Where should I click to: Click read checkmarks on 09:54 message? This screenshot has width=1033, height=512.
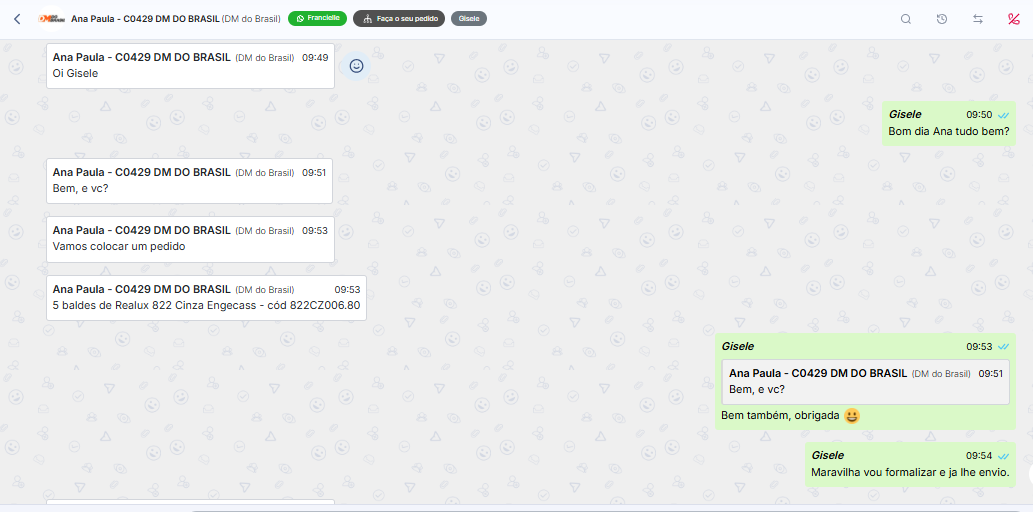(1003, 456)
